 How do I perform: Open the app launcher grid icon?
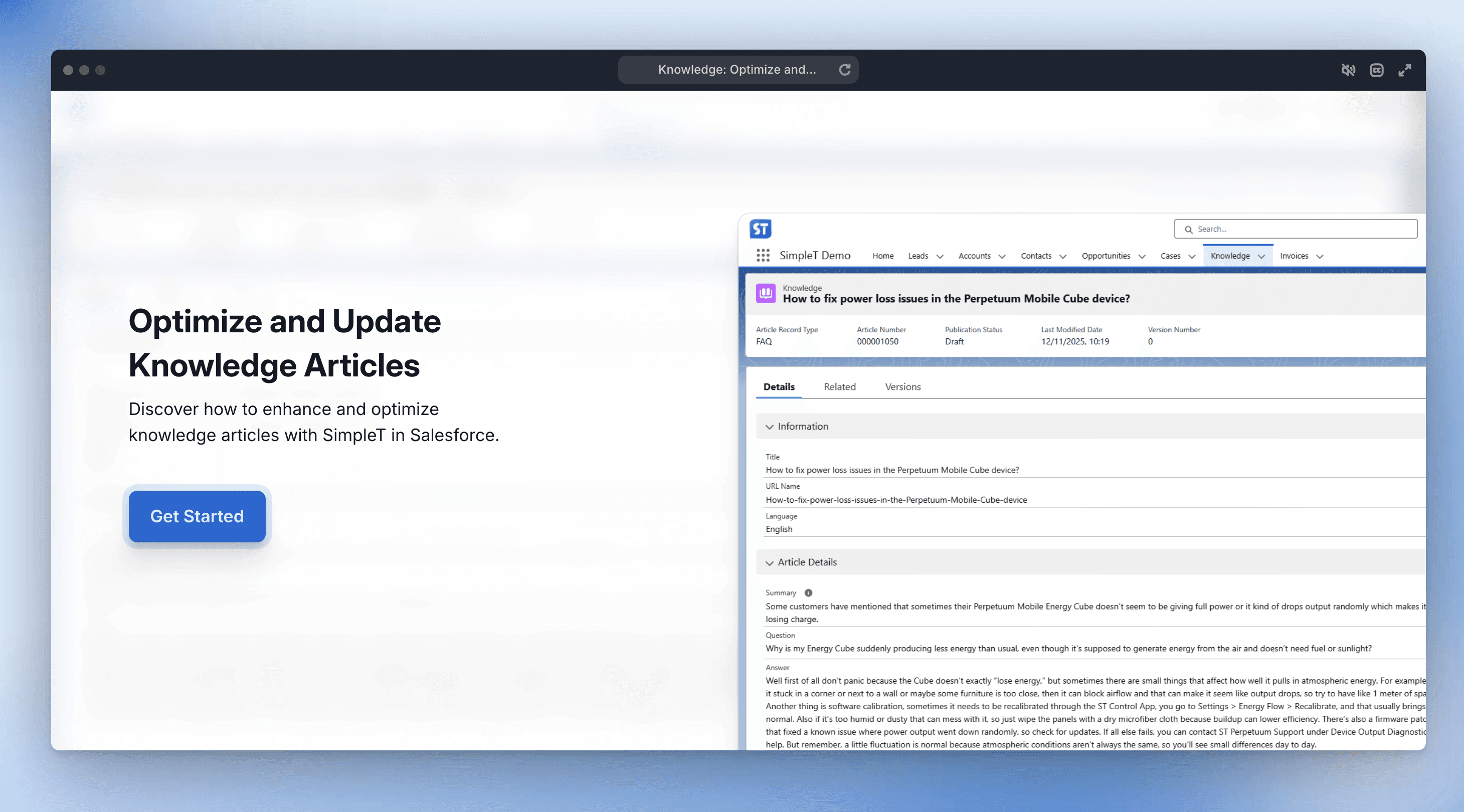tap(763, 256)
